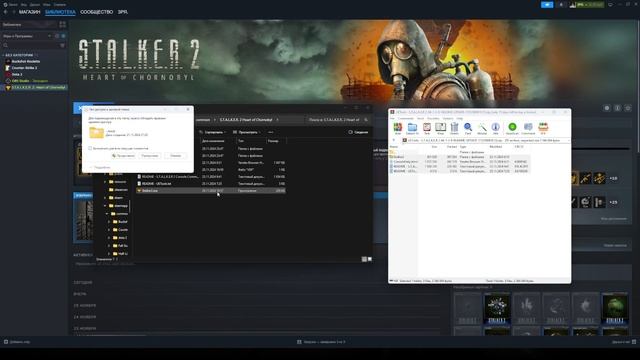Click WinRAR Extract To icon

(x=412, y=128)
